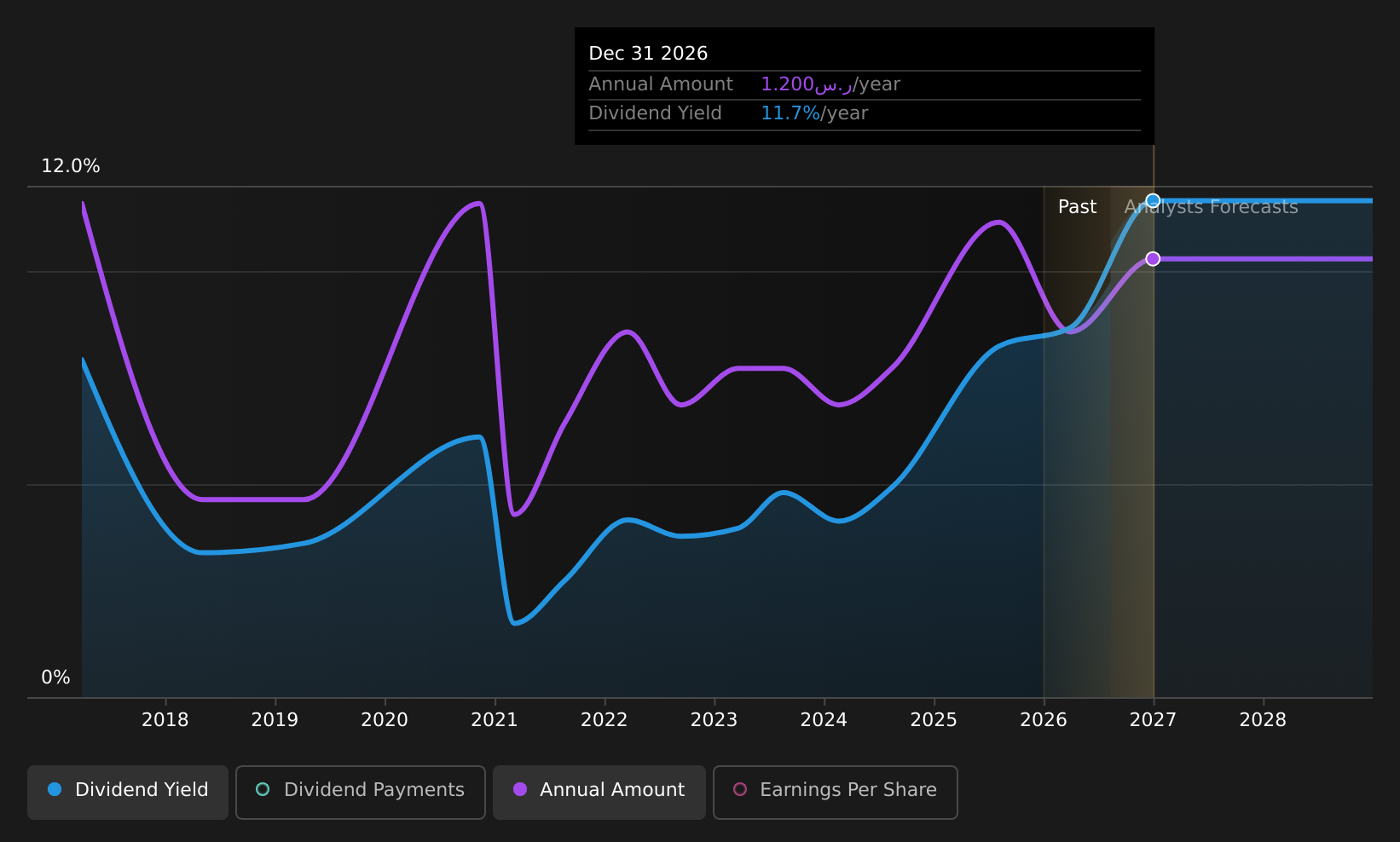The width and height of the screenshot is (1400, 842).
Task: Click the 11.7% dividend yield tooltip value
Action: 790,113
